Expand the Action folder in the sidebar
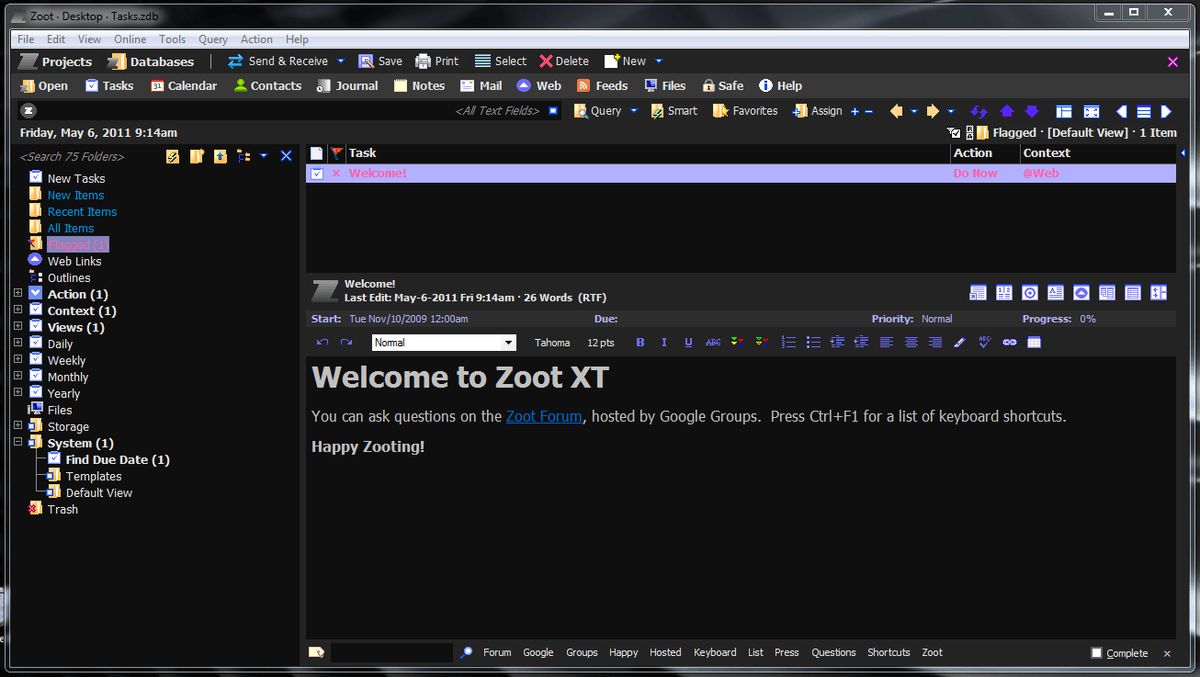The height and width of the screenshot is (677, 1200). point(16,294)
